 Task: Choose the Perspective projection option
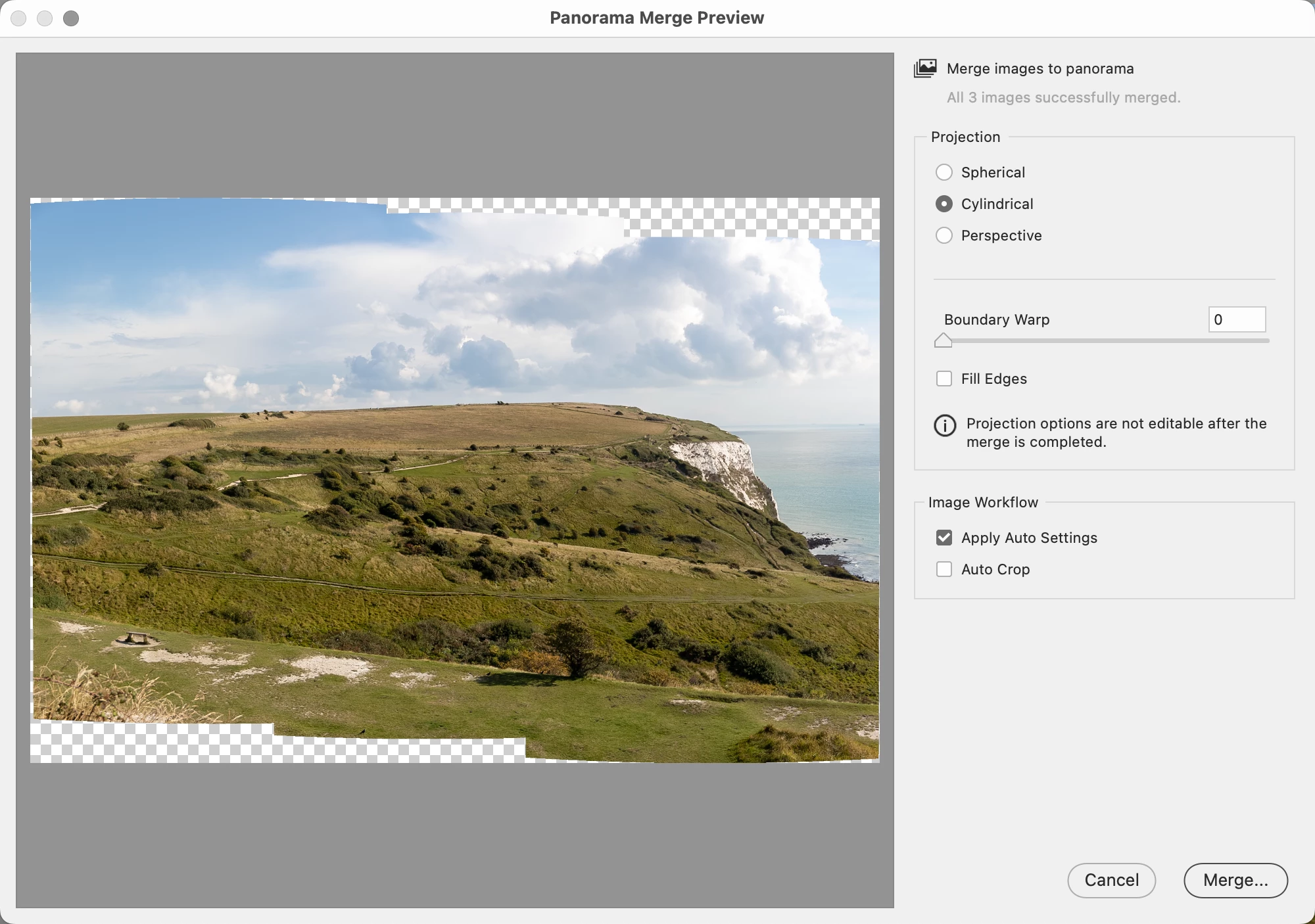point(944,235)
